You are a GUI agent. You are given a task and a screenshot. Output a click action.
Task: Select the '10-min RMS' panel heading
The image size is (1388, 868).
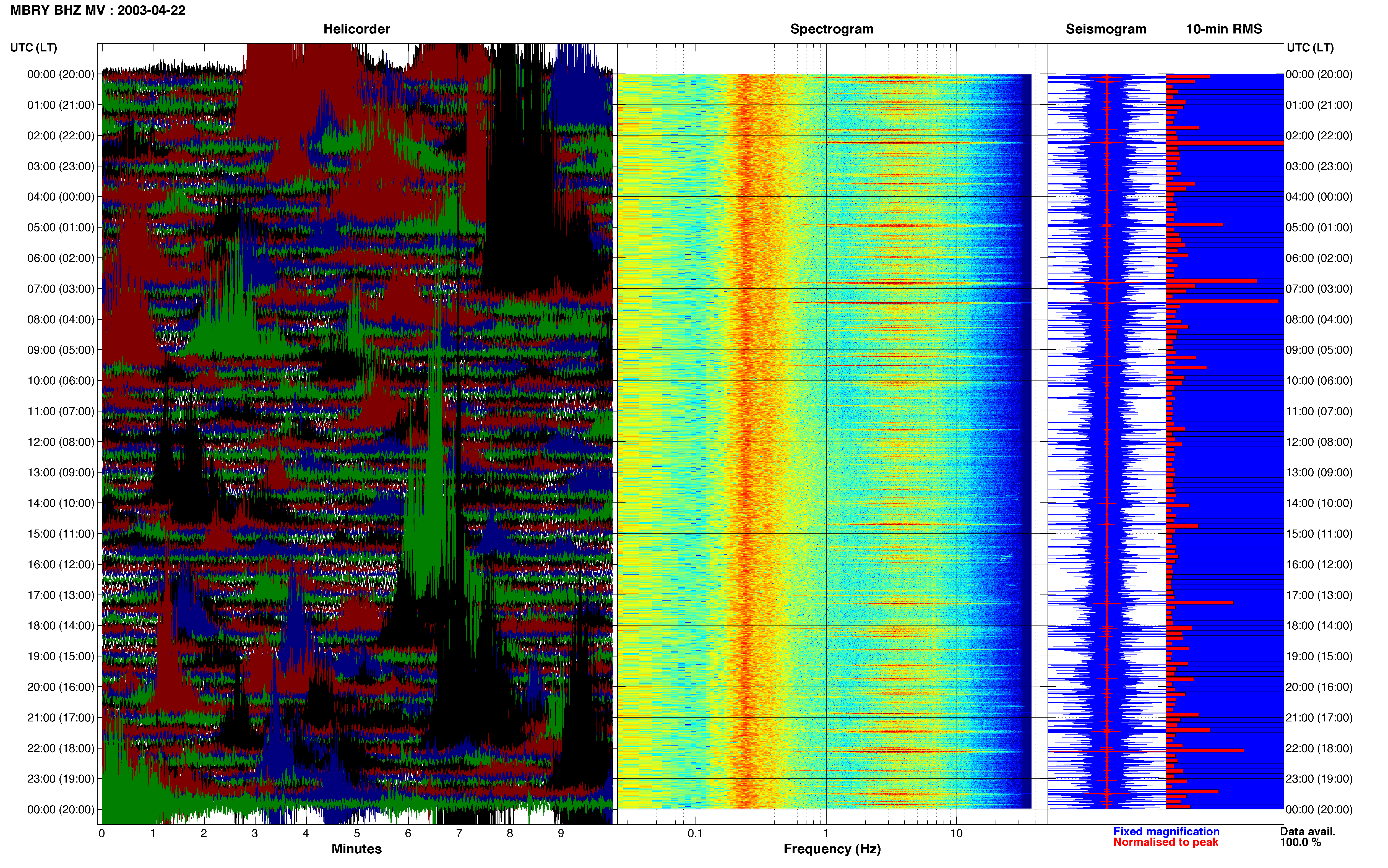click(1224, 29)
